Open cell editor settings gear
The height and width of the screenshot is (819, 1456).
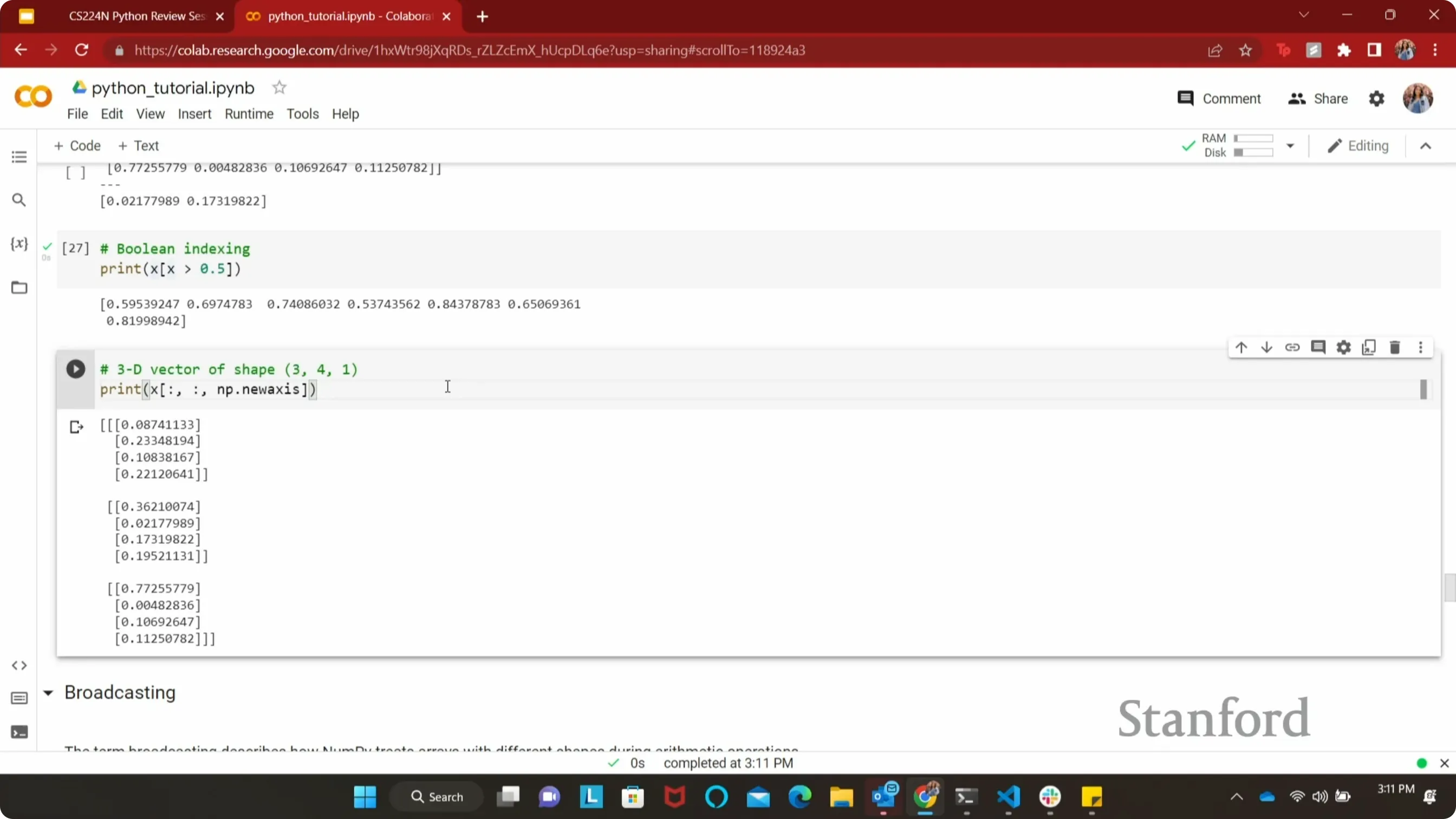pyautogui.click(x=1343, y=347)
